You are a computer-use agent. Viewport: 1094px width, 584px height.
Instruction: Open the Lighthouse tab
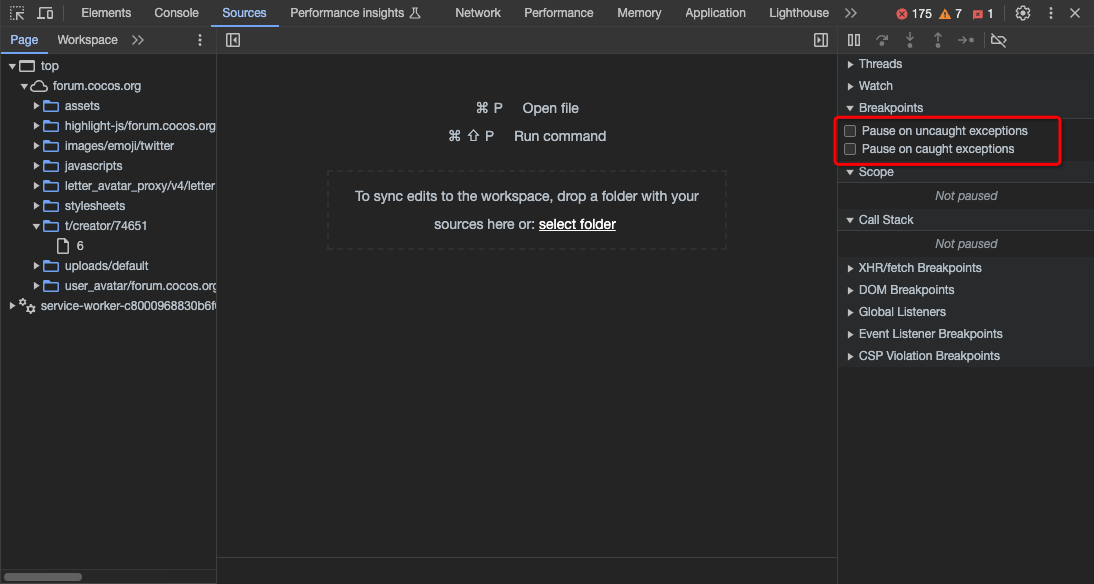799,13
